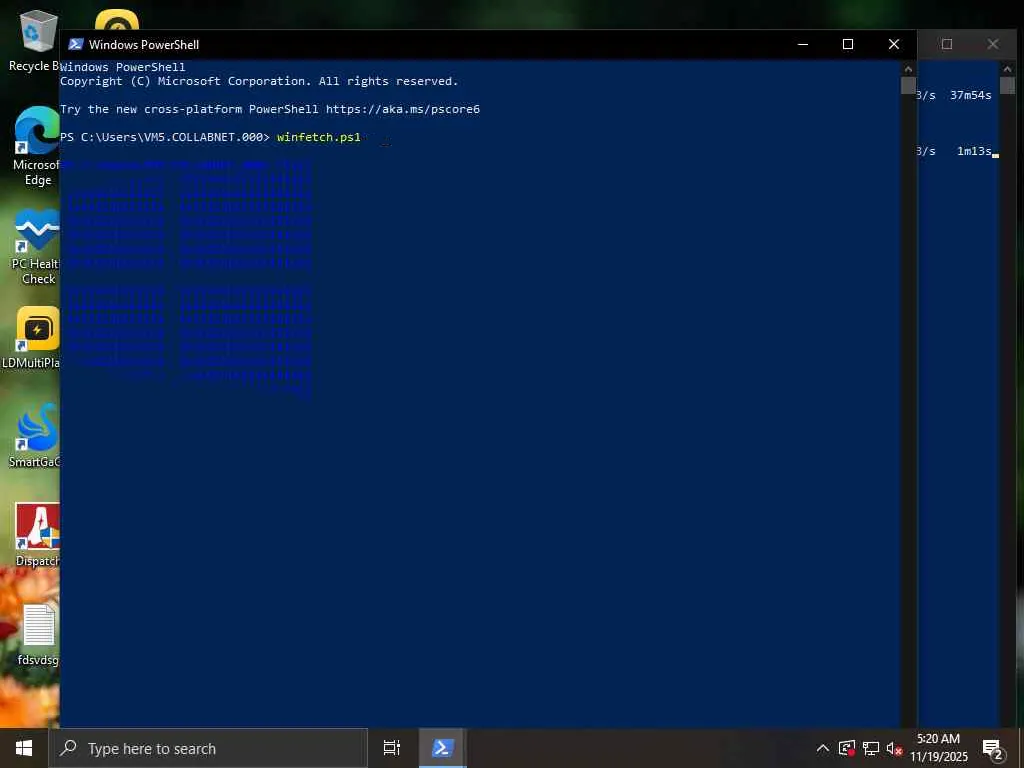
Task: Click the background window's scrollbar up arrow
Action: pyautogui.click(x=1007, y=68)
